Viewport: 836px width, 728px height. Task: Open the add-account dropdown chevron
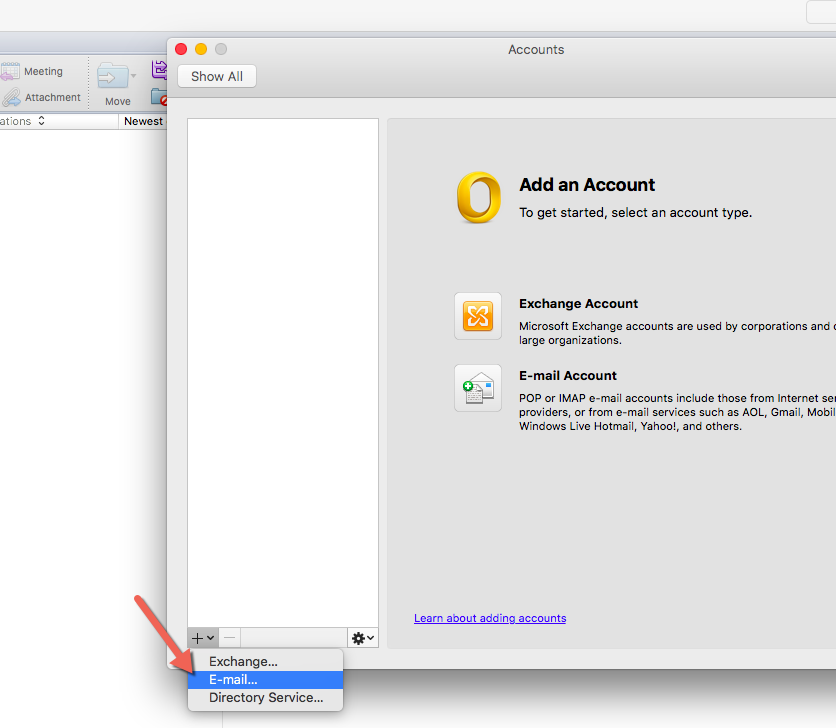tap(208, 637)
